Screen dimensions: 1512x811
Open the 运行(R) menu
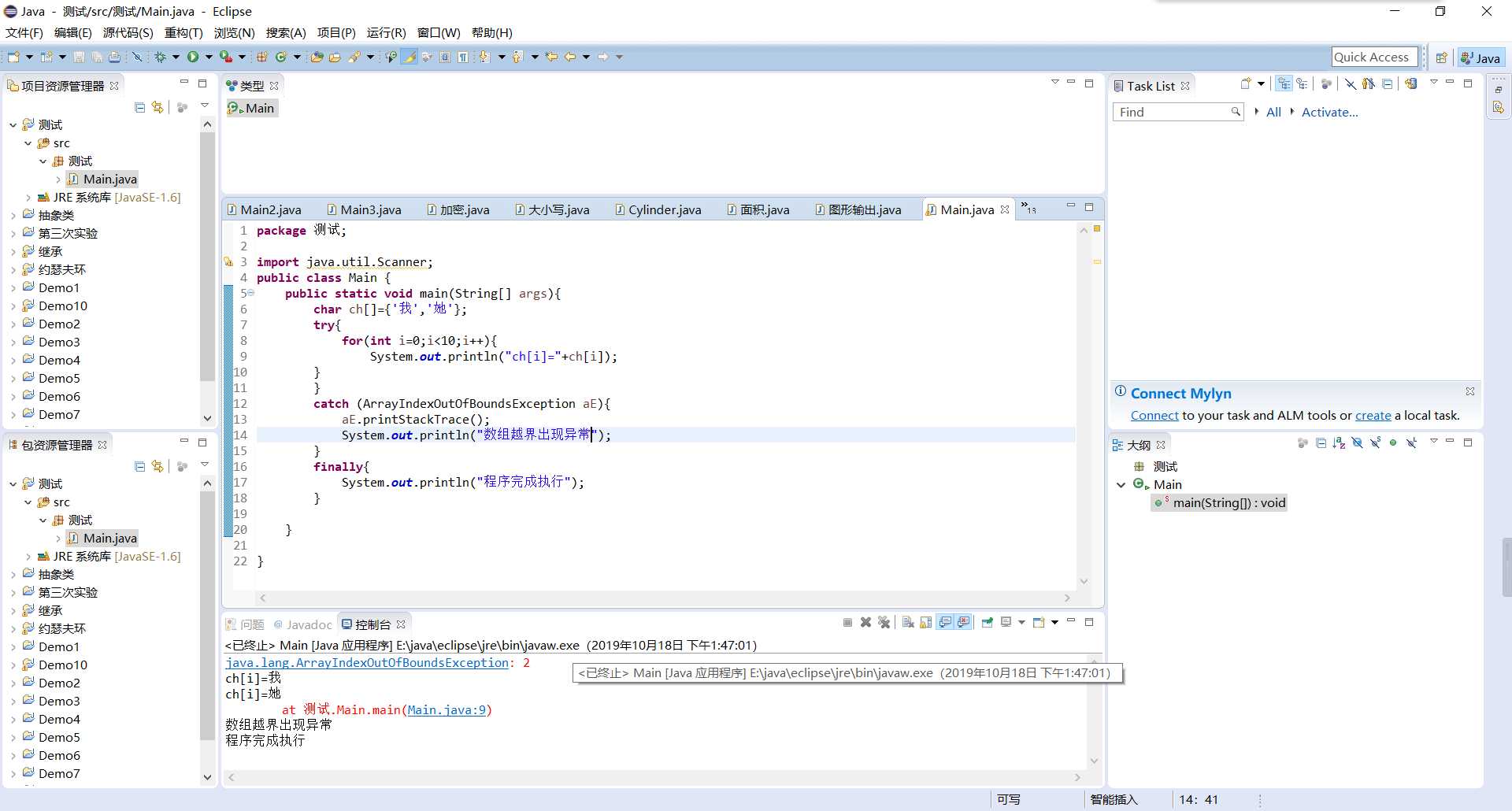[386, 32]
